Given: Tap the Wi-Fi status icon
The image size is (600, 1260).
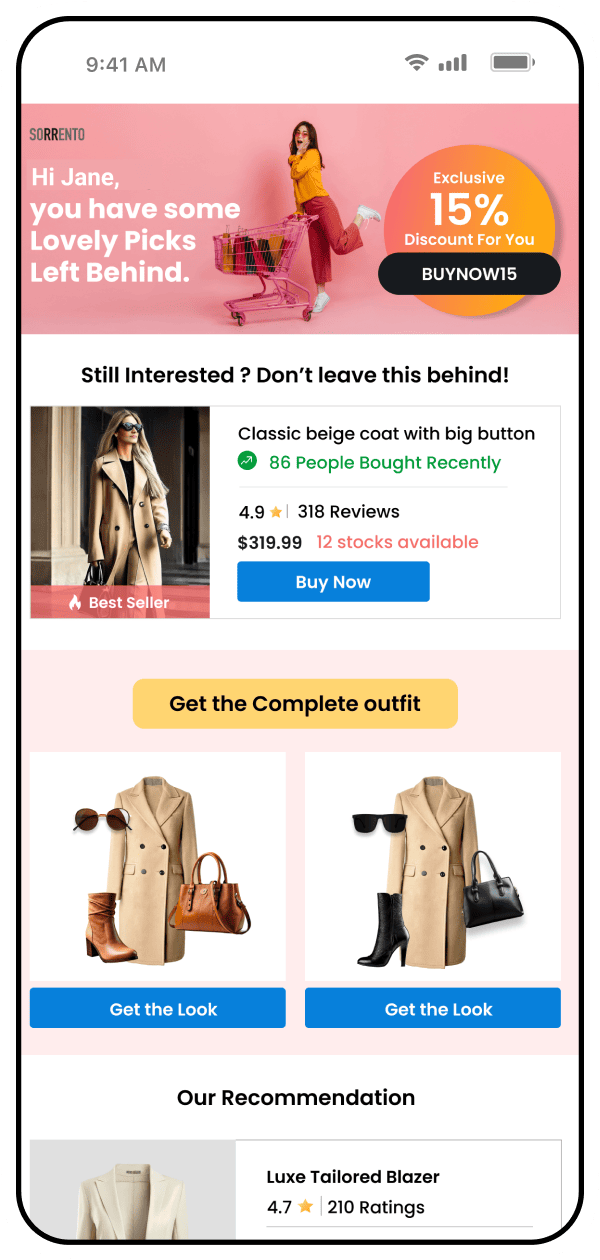Looking at the screenshot, I should point(416,63).
